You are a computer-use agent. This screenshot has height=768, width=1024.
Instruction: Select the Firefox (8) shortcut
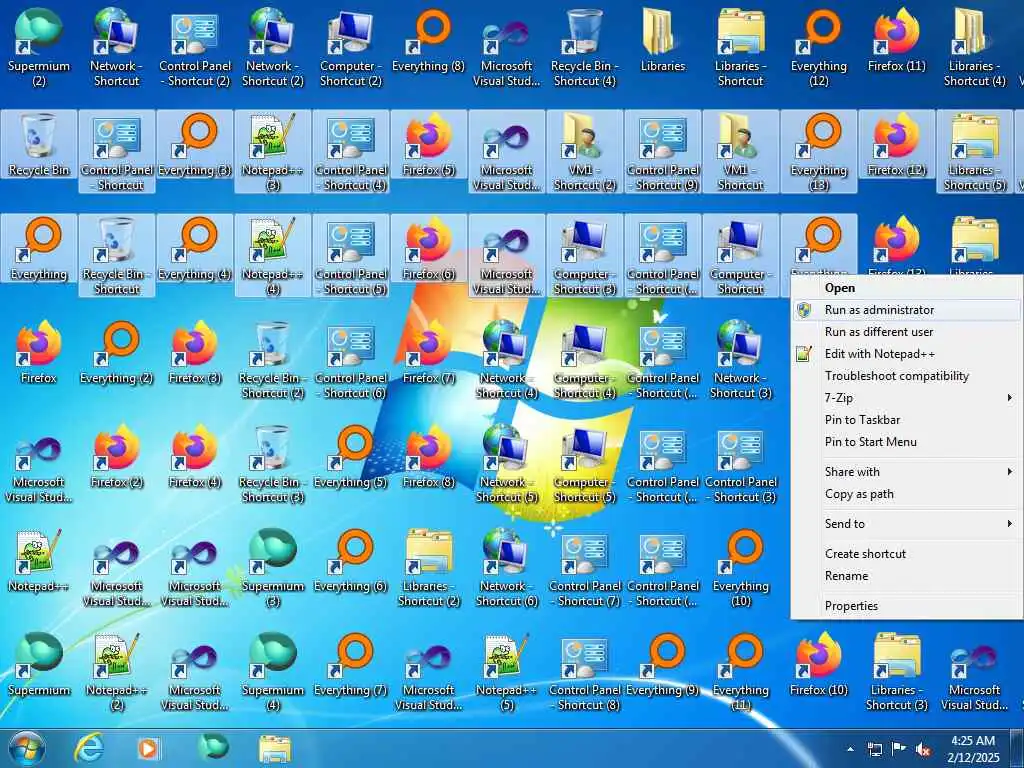428,457
